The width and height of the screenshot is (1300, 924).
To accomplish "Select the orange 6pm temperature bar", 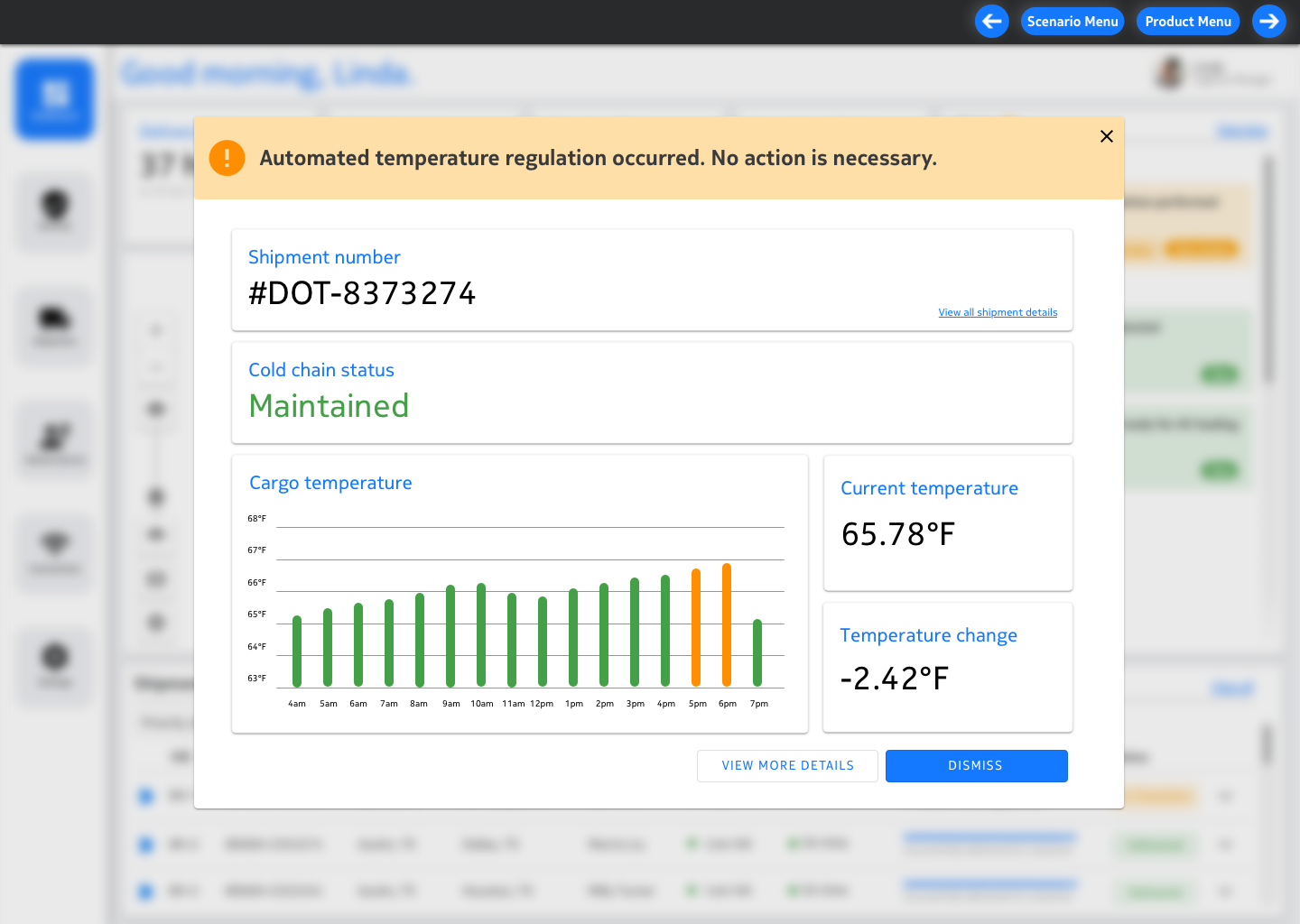I will (x=727, y=624).
